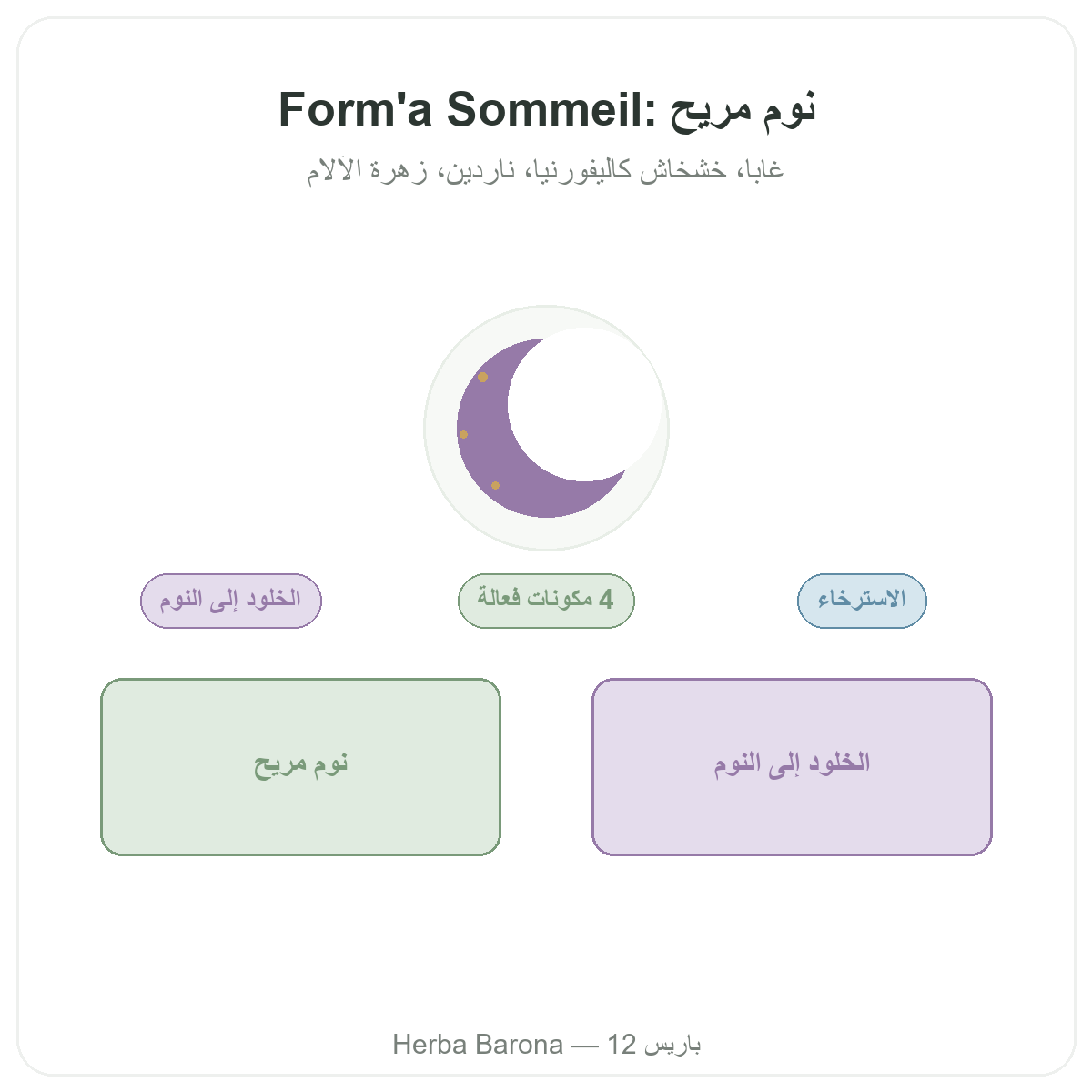Click the middle gold dot on the crescent
This screenshot has width=1092, height=1092.
coord(463,434)
